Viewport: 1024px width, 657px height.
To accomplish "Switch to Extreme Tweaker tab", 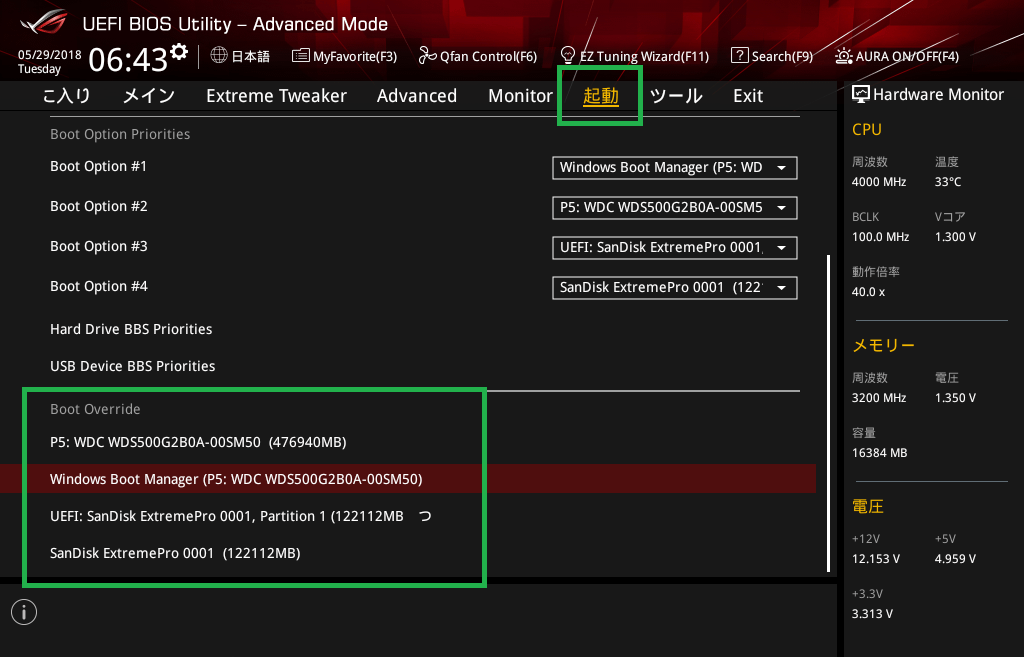I will point(276,96).
